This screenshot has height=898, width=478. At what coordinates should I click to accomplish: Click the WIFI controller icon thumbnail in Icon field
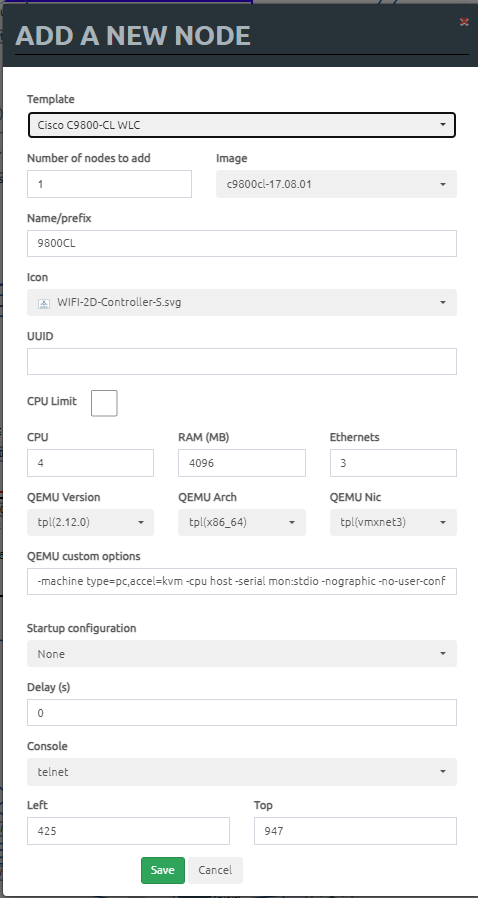(x=44, y=304)
